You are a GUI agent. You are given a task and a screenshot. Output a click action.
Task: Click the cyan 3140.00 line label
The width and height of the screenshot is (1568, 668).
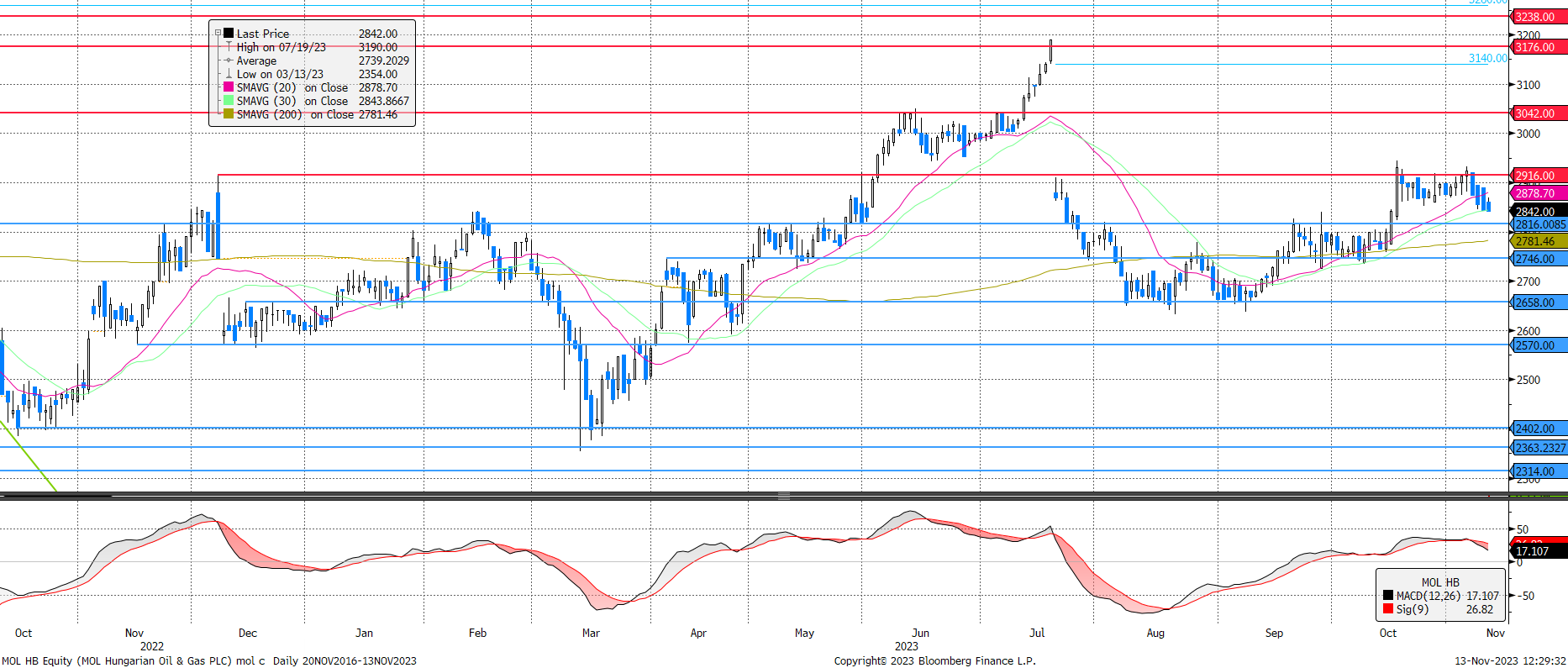click(1487, 58)
